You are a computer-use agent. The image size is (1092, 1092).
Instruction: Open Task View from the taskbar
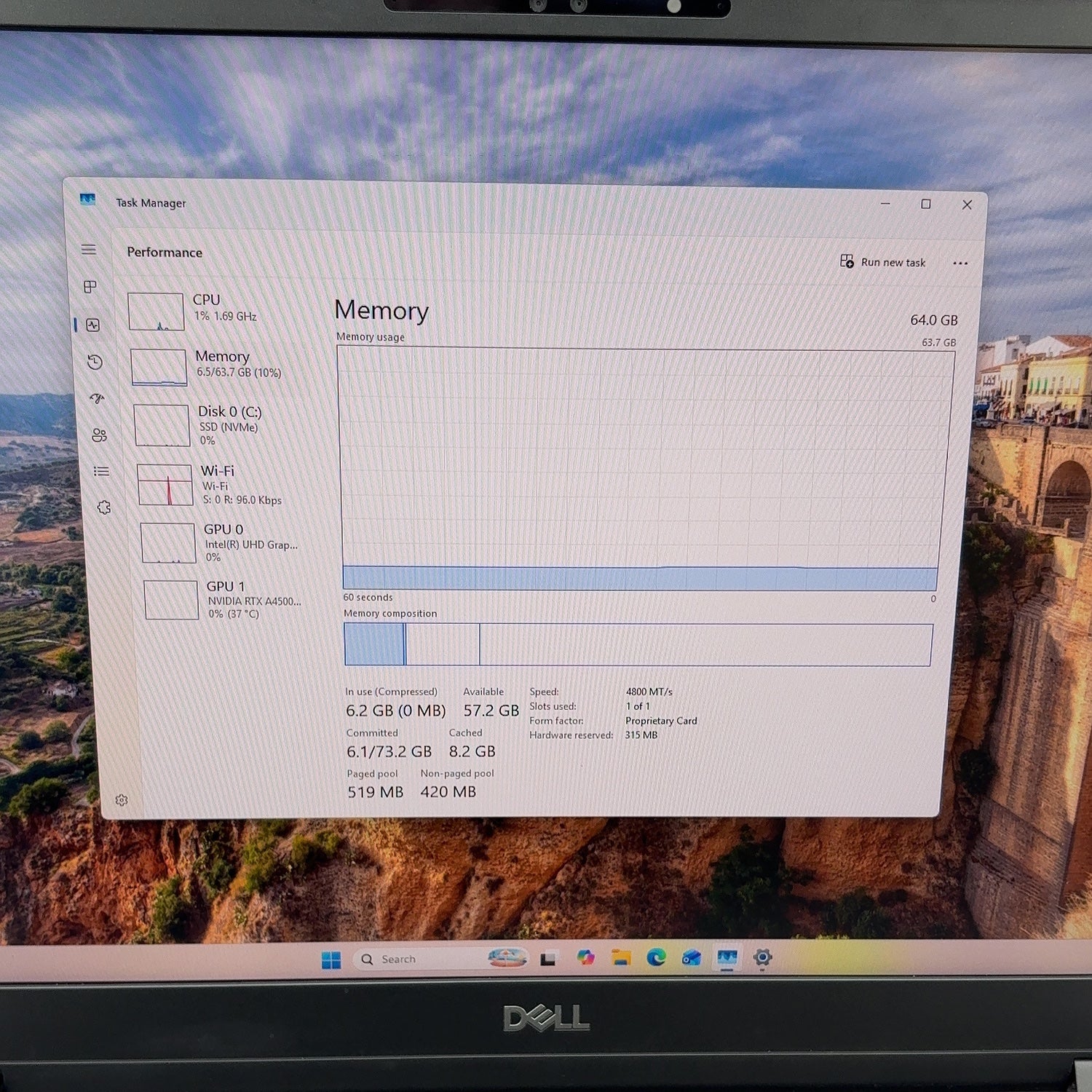click(x=548, y=960)
